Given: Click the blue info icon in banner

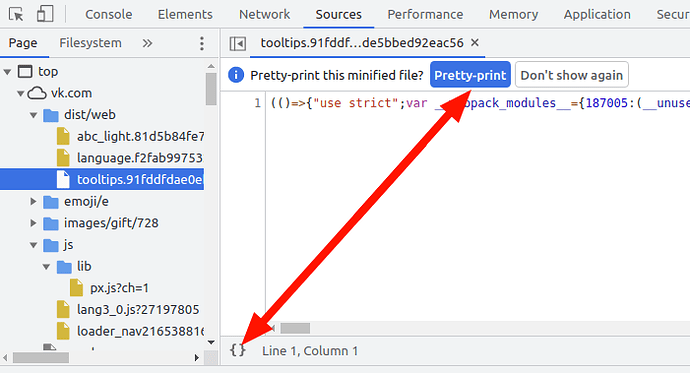Looking at the screenshot, I should pyautogui.click(x=236, y=75).
